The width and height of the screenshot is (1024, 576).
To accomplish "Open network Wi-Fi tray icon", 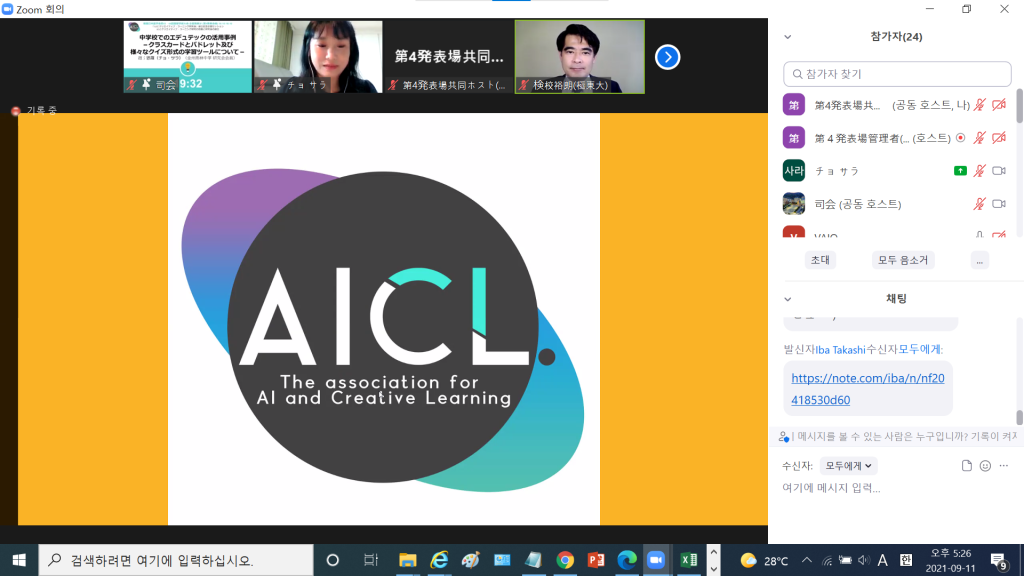I will [x=826, y=560].
